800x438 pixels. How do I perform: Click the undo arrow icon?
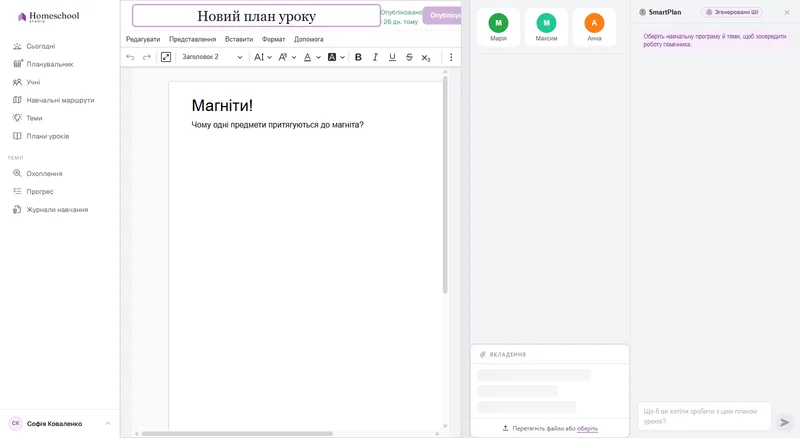[130, 57]
